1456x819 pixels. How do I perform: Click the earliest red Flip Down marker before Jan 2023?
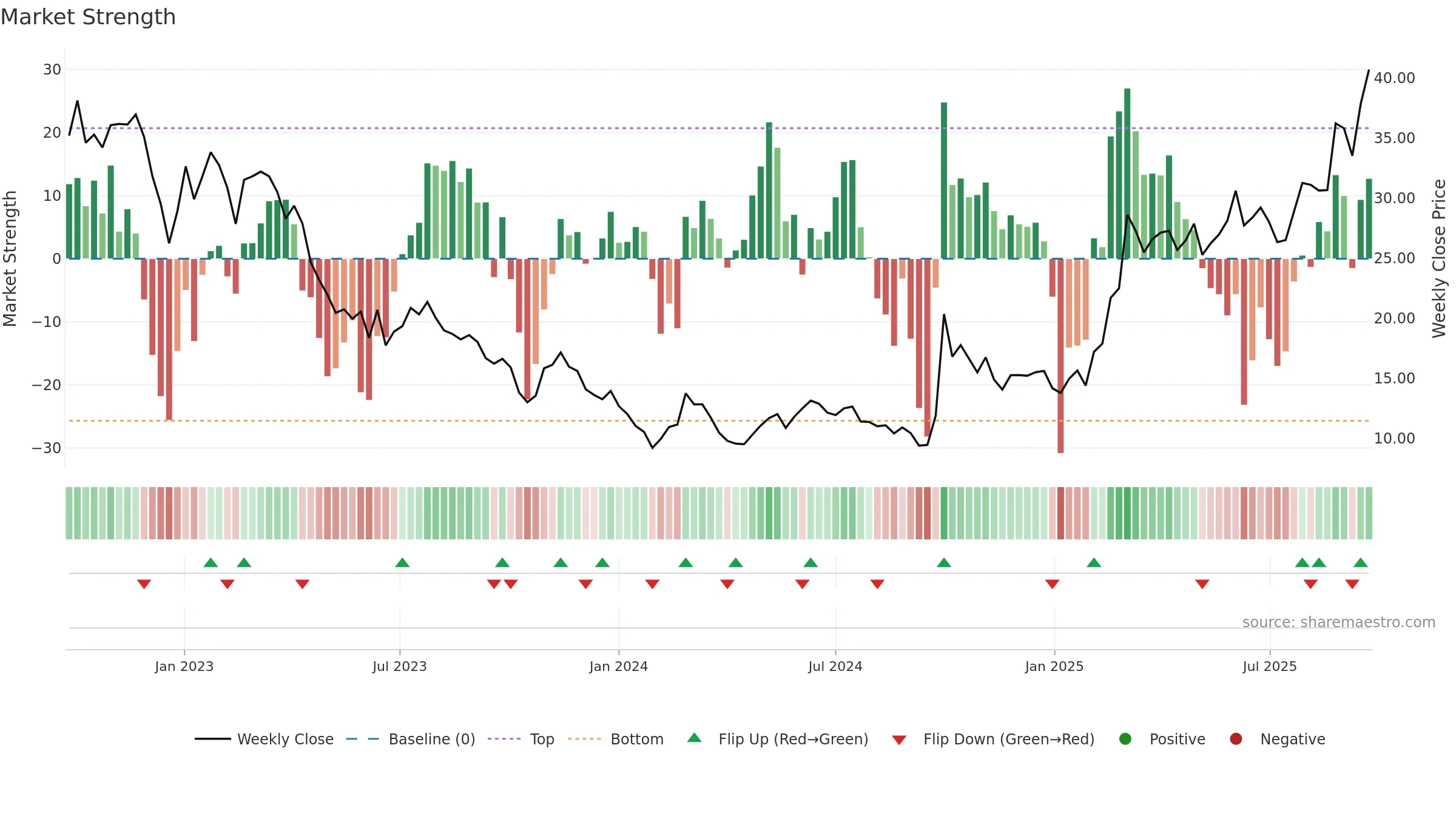coord(144,584)
